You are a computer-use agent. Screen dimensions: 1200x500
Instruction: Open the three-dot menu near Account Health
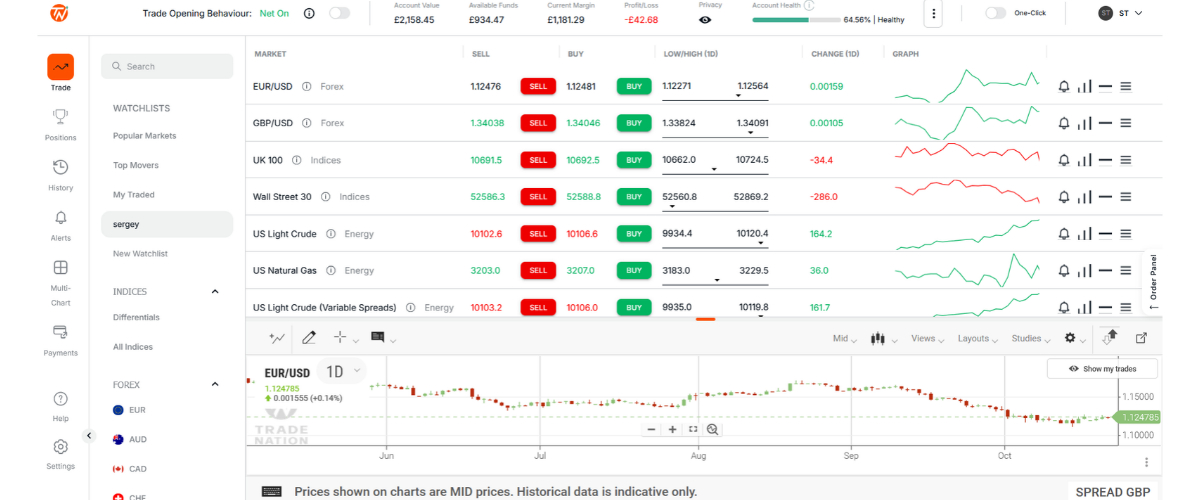934,14
